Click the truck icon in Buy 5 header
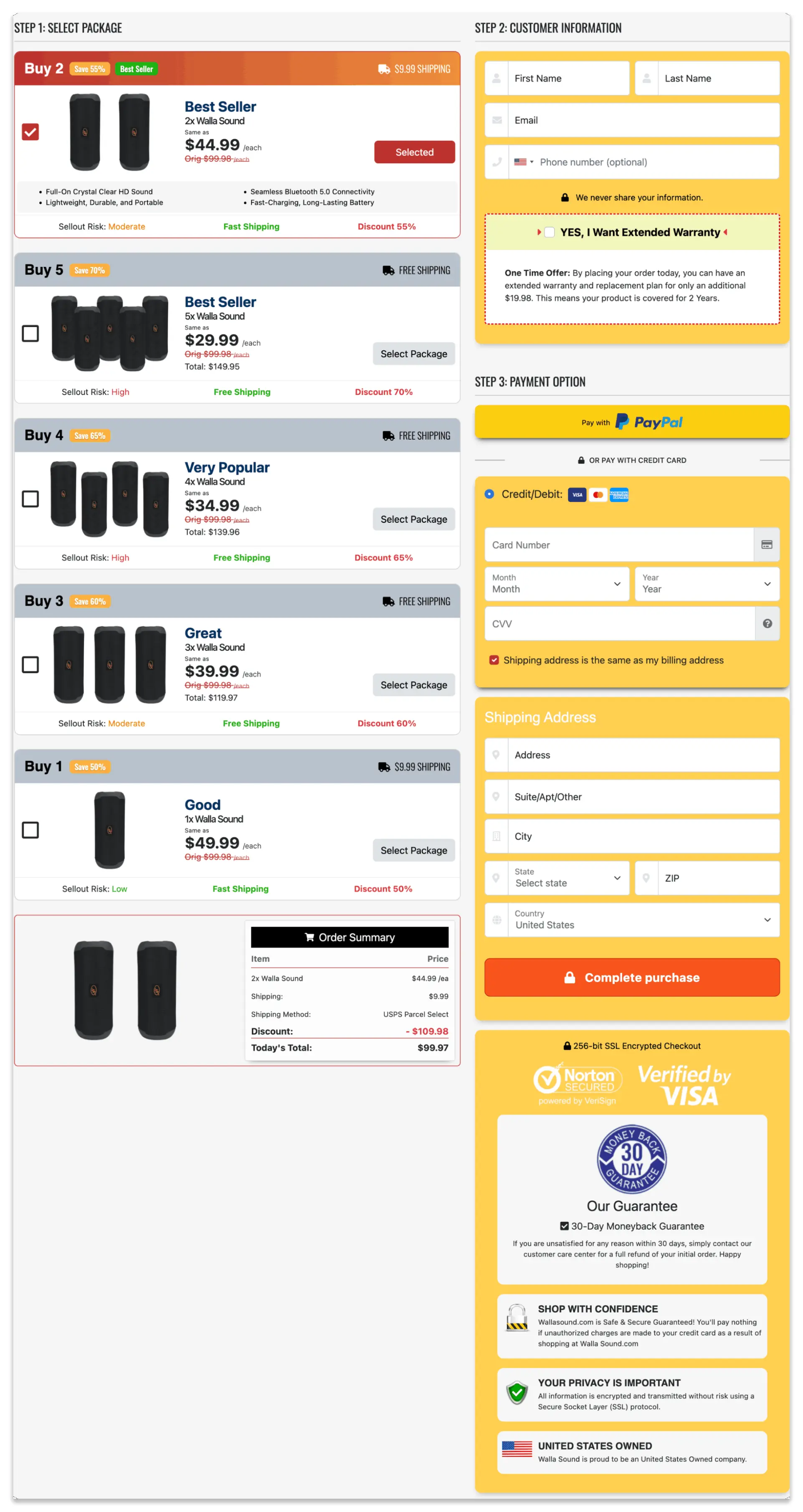The width and height of the screenshot is (803, 1512). [x=388, y=271]
